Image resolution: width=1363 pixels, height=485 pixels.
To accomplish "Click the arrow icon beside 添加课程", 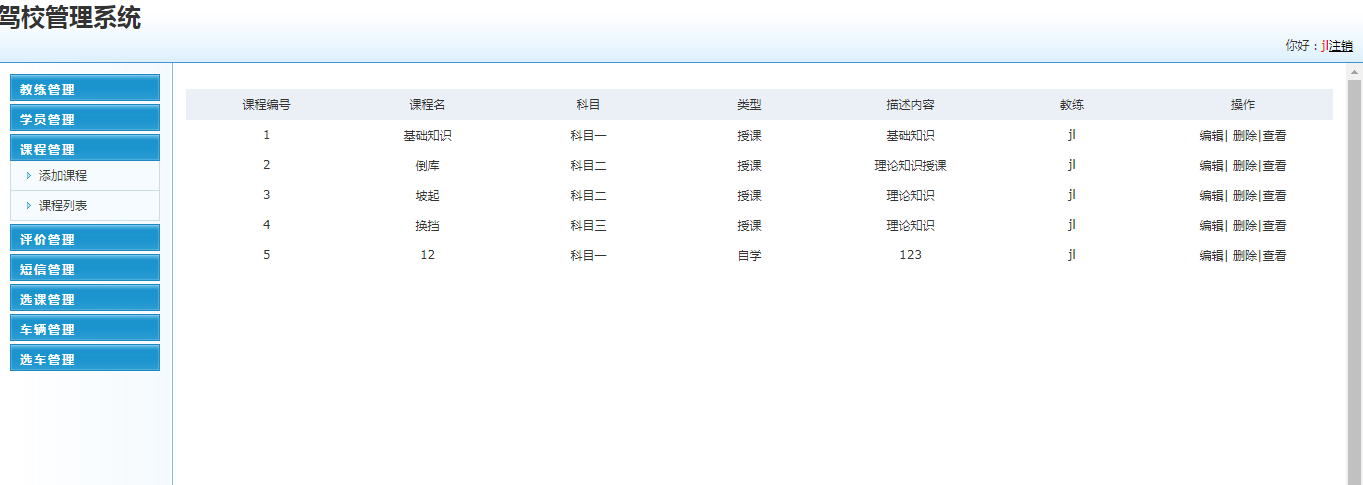I will click(x=29, y=176).
